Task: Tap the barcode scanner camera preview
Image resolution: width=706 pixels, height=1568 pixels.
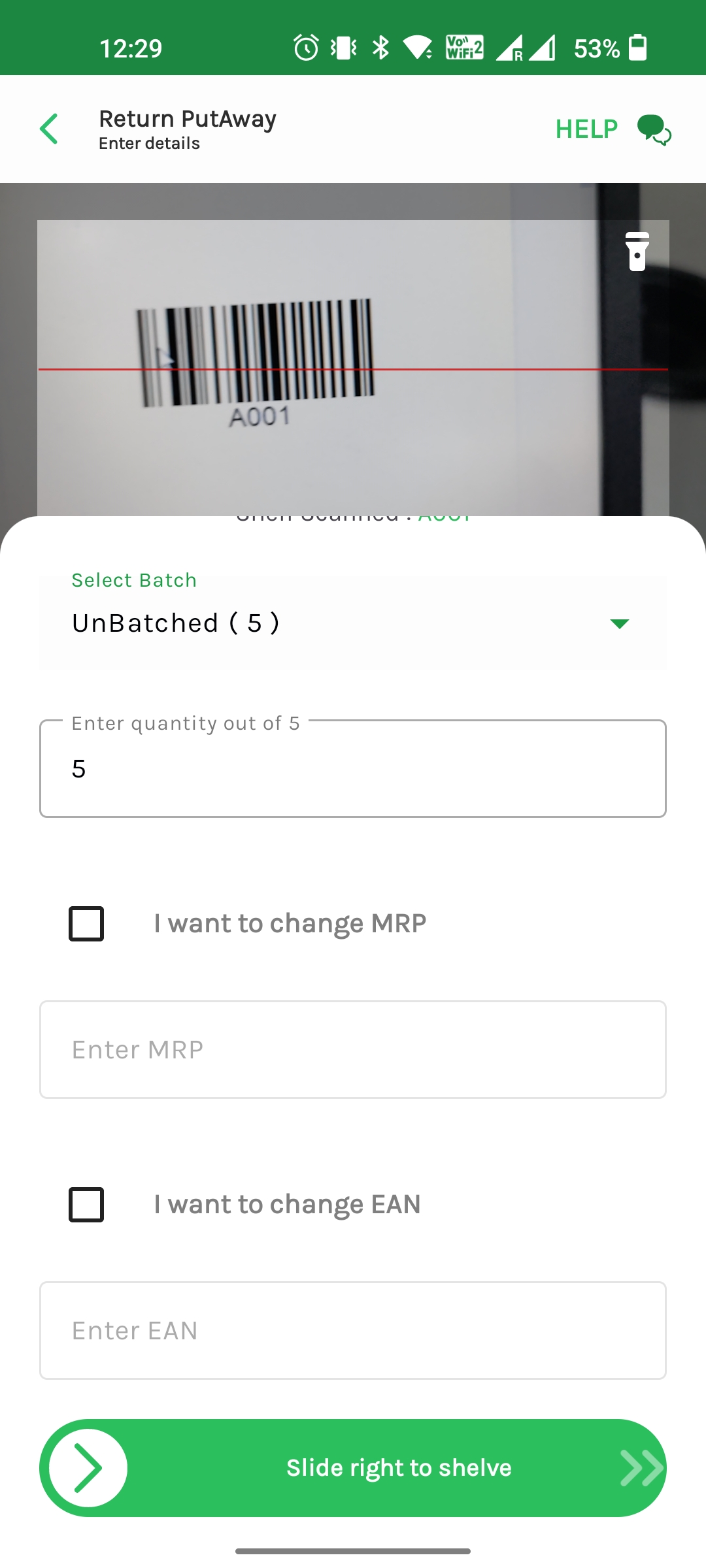Action: (x=353, y=366)
